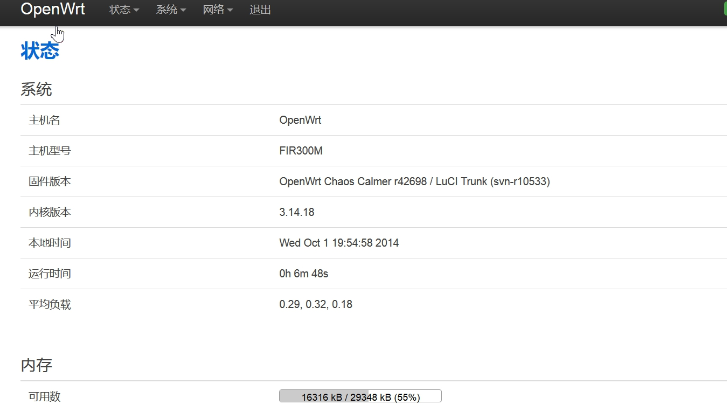The height and width of the screenshot is (410, 727).
Task: Click the hostname value OpenWrt in table
Action: pos(300,120)
